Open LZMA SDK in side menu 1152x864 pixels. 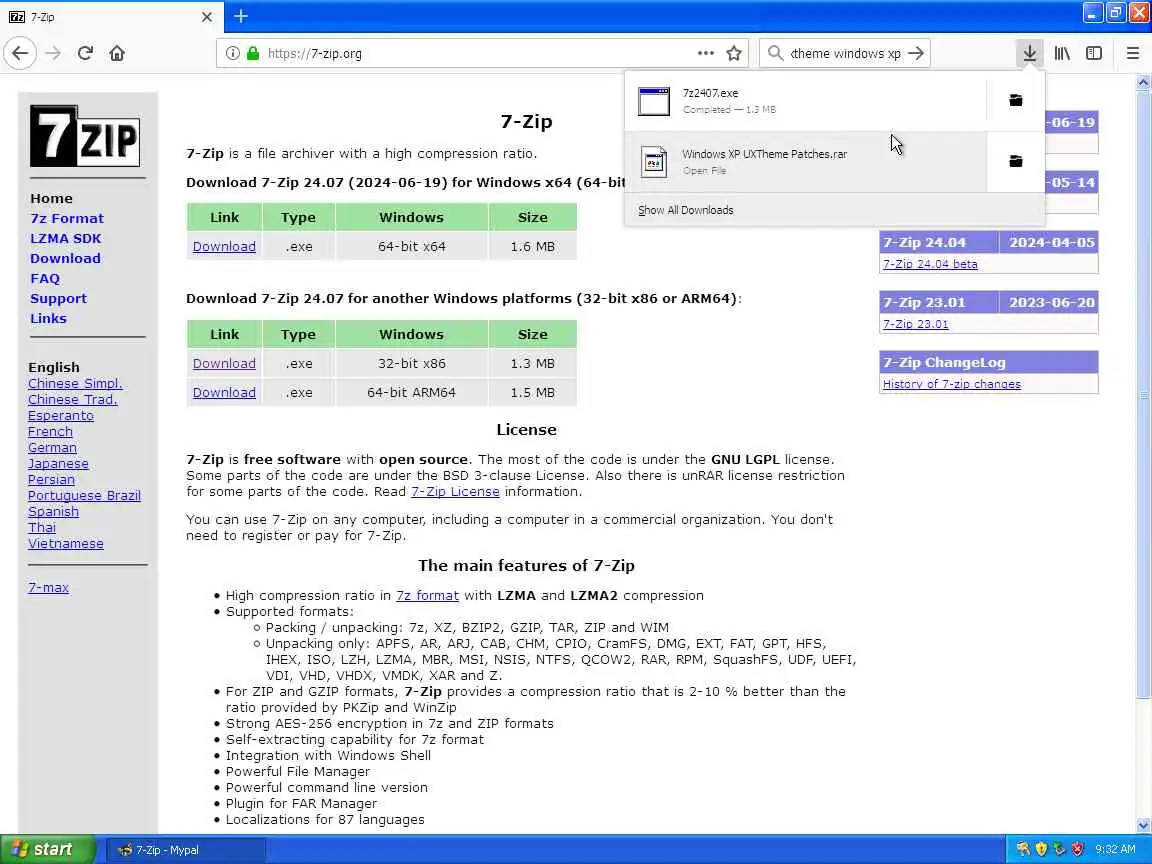65,238
